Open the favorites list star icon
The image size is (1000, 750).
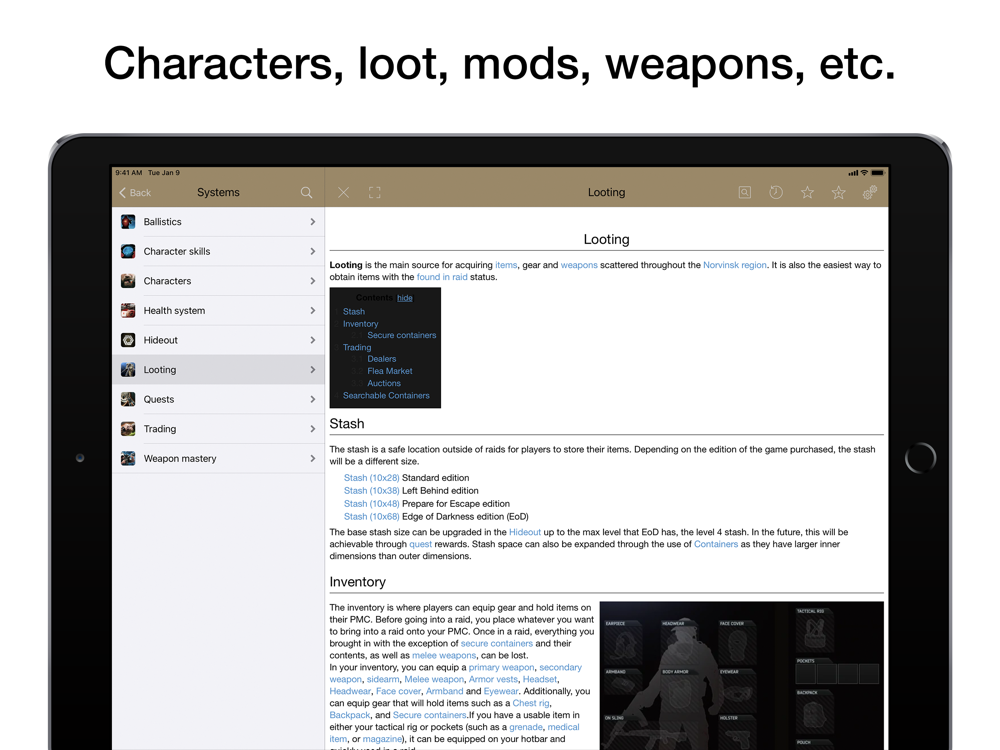click(x=807, y=193)
